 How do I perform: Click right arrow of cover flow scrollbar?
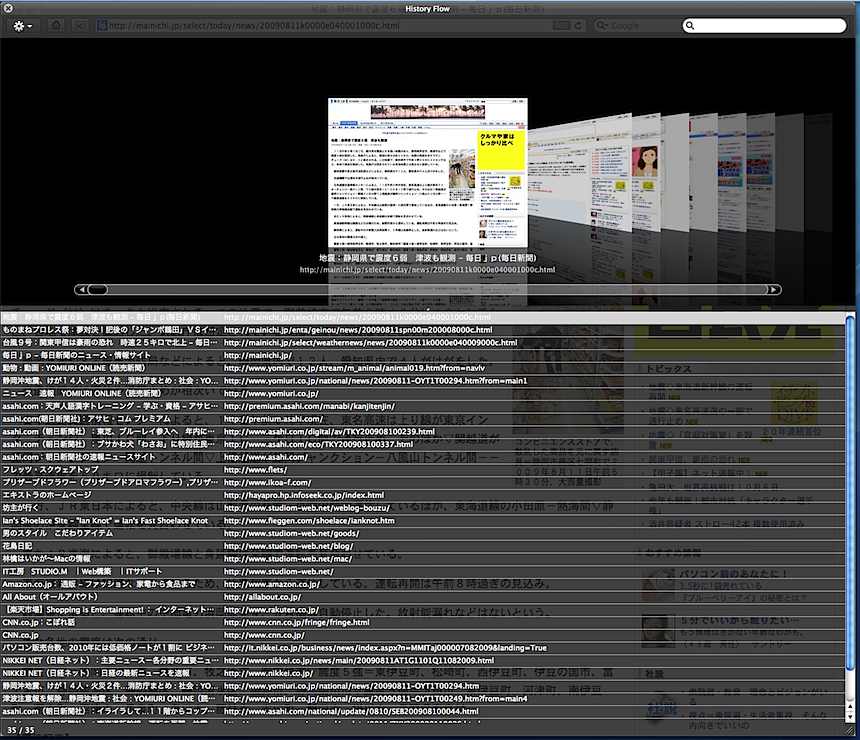(774, 290)
